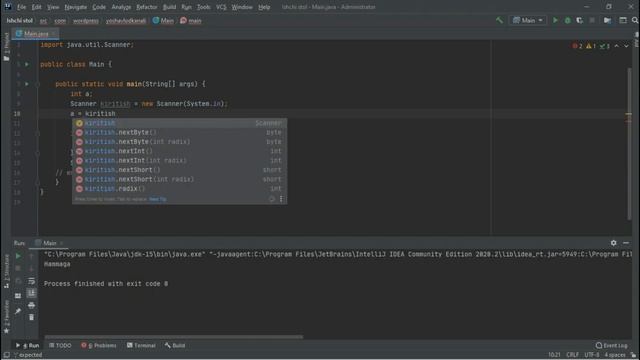The image size is (640, 360).
Task: Open the Code menu
Action: [x=99, y=7]
